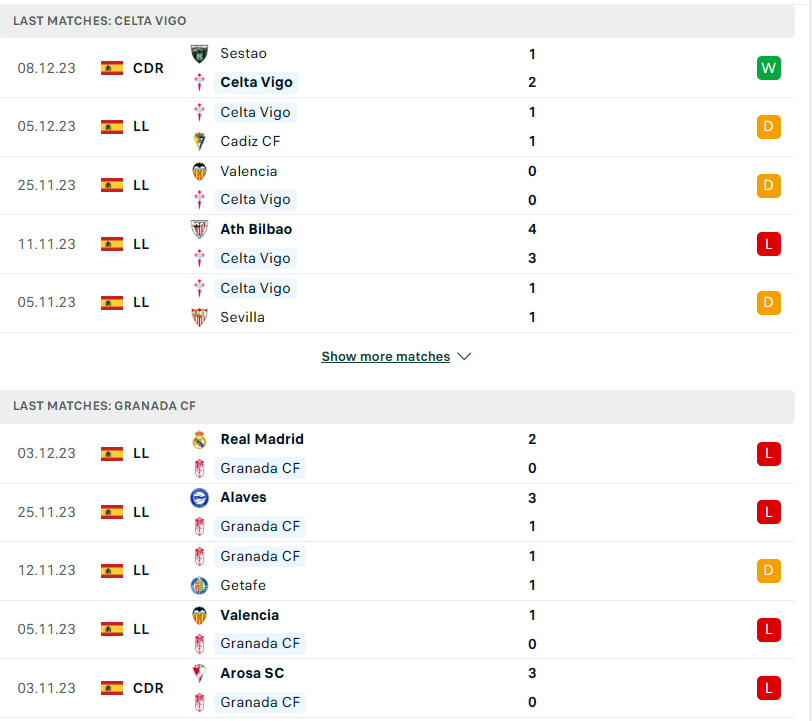Click the Cadiz CF club crest icon
The width and height of the screenshot is (812, 721).
coord(199,141)
